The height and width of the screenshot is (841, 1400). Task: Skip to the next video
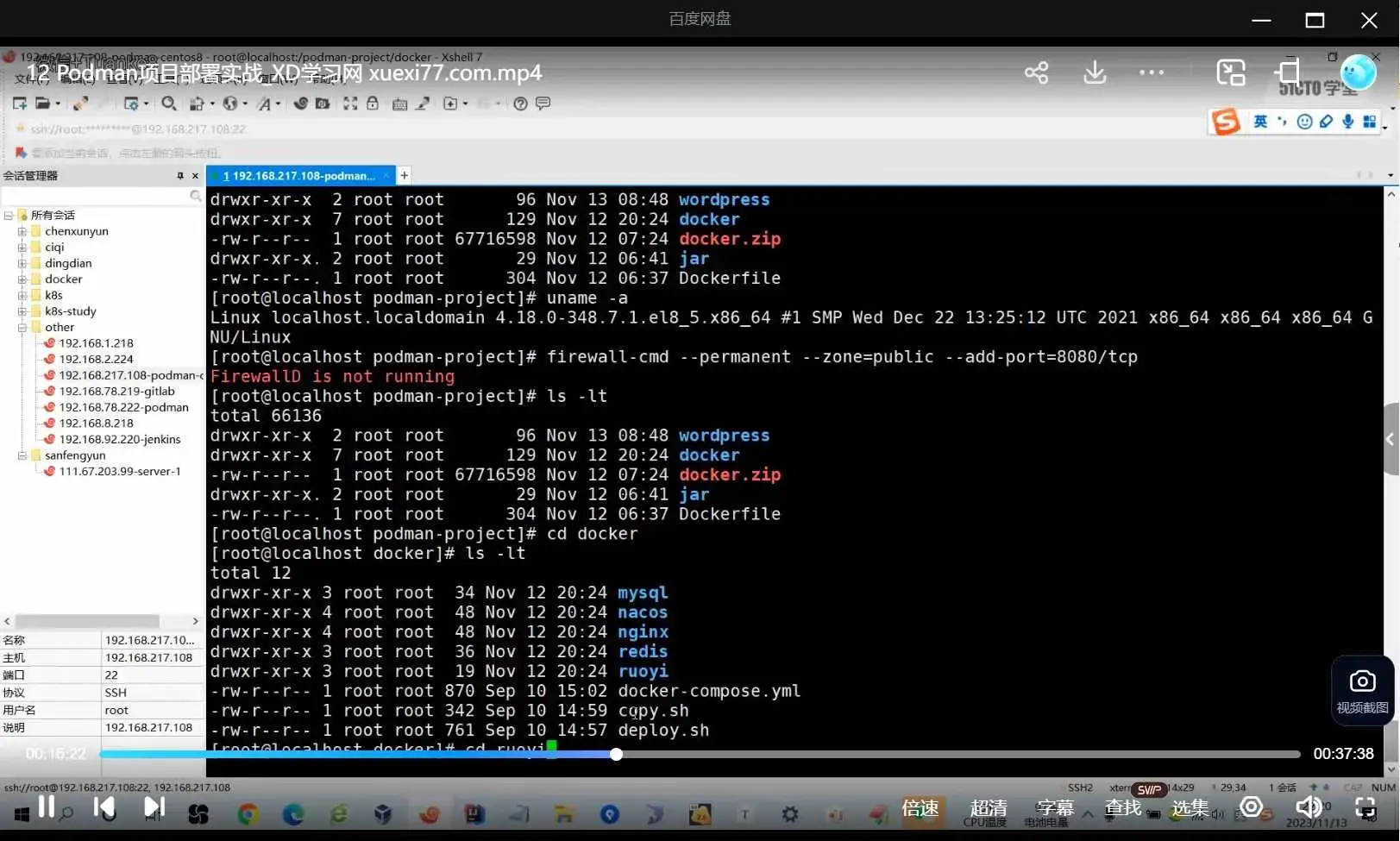[x=154, y=807]
